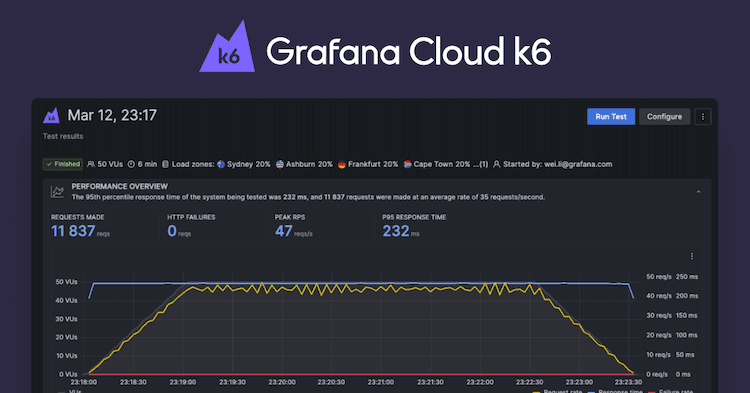Click the Frankfurt Germany flag icon
The width and height of the screenshot is (750, 393).
coord(342,164)
